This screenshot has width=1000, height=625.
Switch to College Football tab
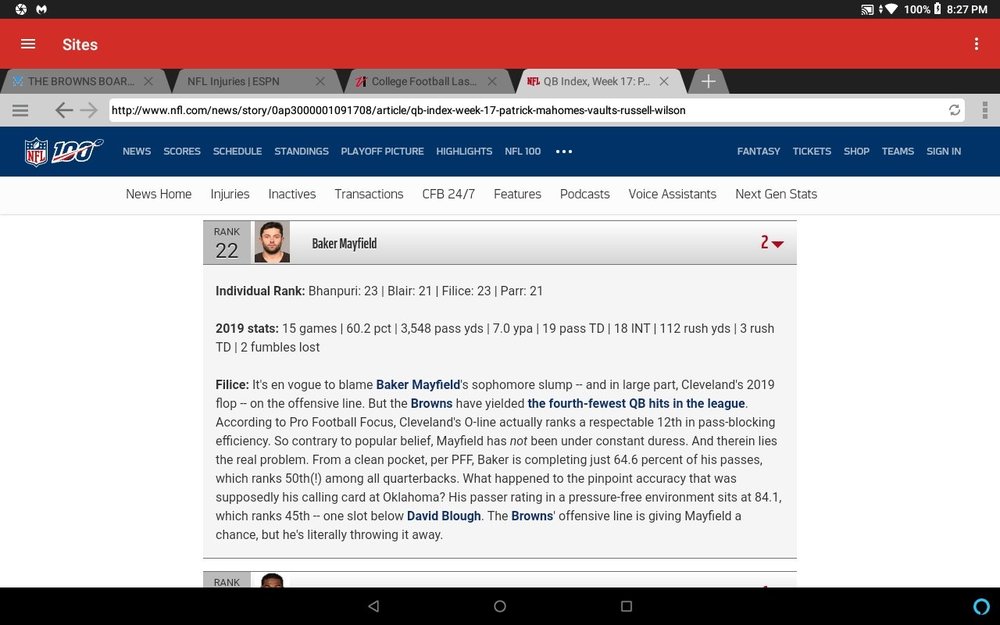click(416, 82)
